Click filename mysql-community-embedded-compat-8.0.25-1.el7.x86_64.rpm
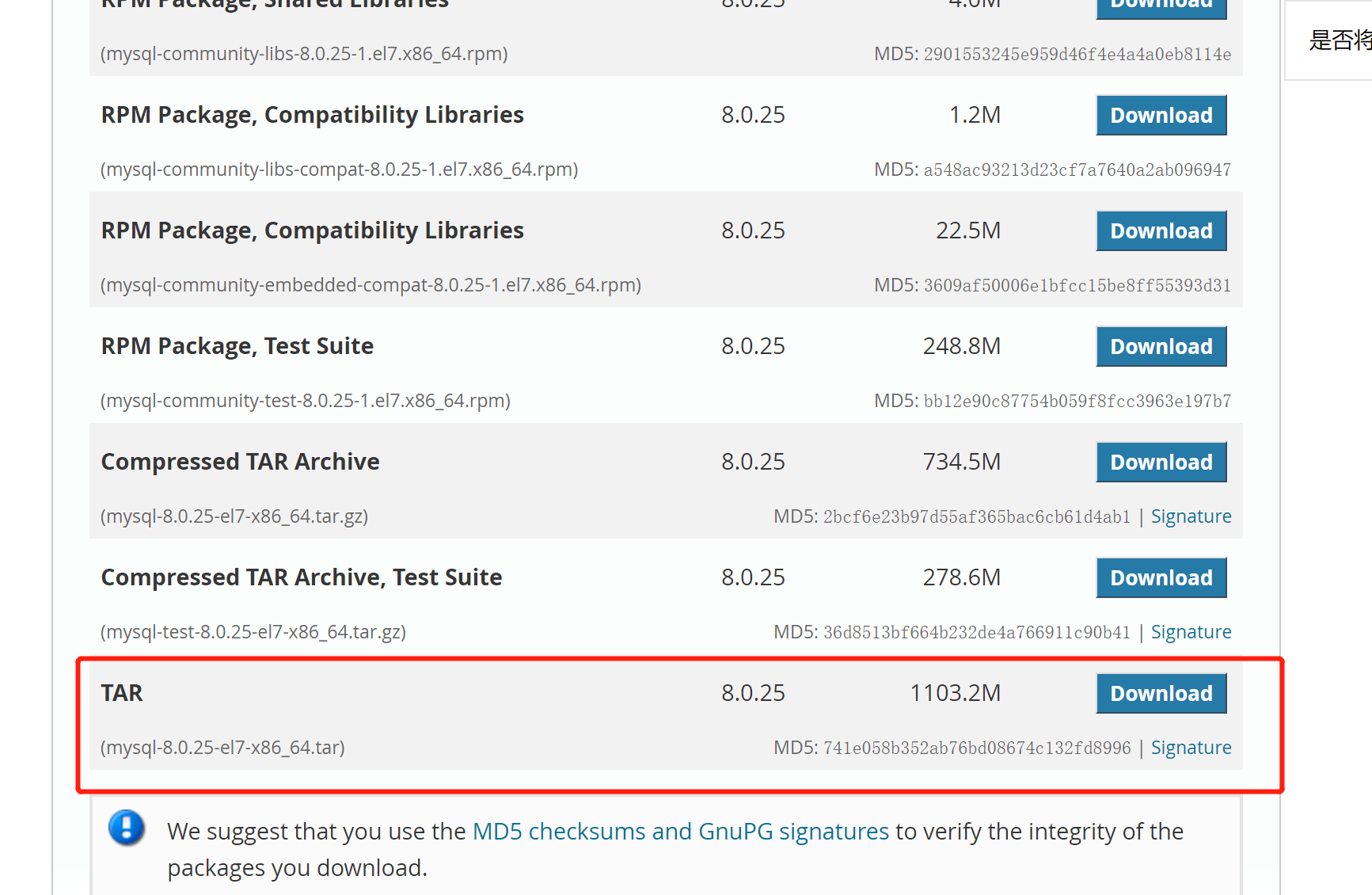The height and width of the screenshot is (895, 1372). click(x=371, y=285)
